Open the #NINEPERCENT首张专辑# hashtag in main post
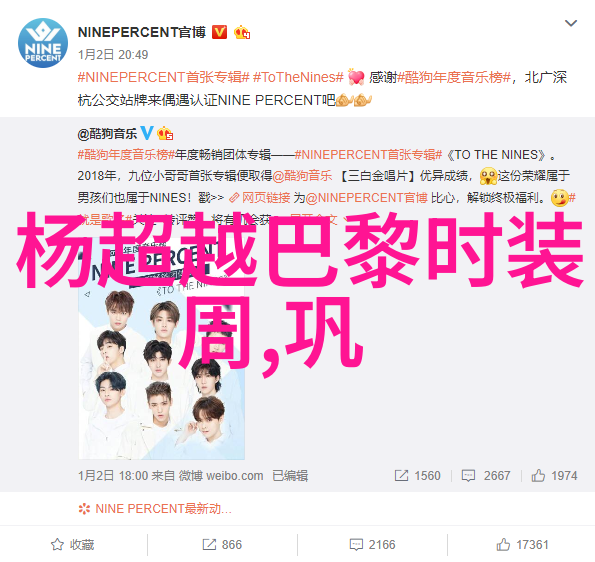This screenshot has width=595, height=562. pos(164,77)
